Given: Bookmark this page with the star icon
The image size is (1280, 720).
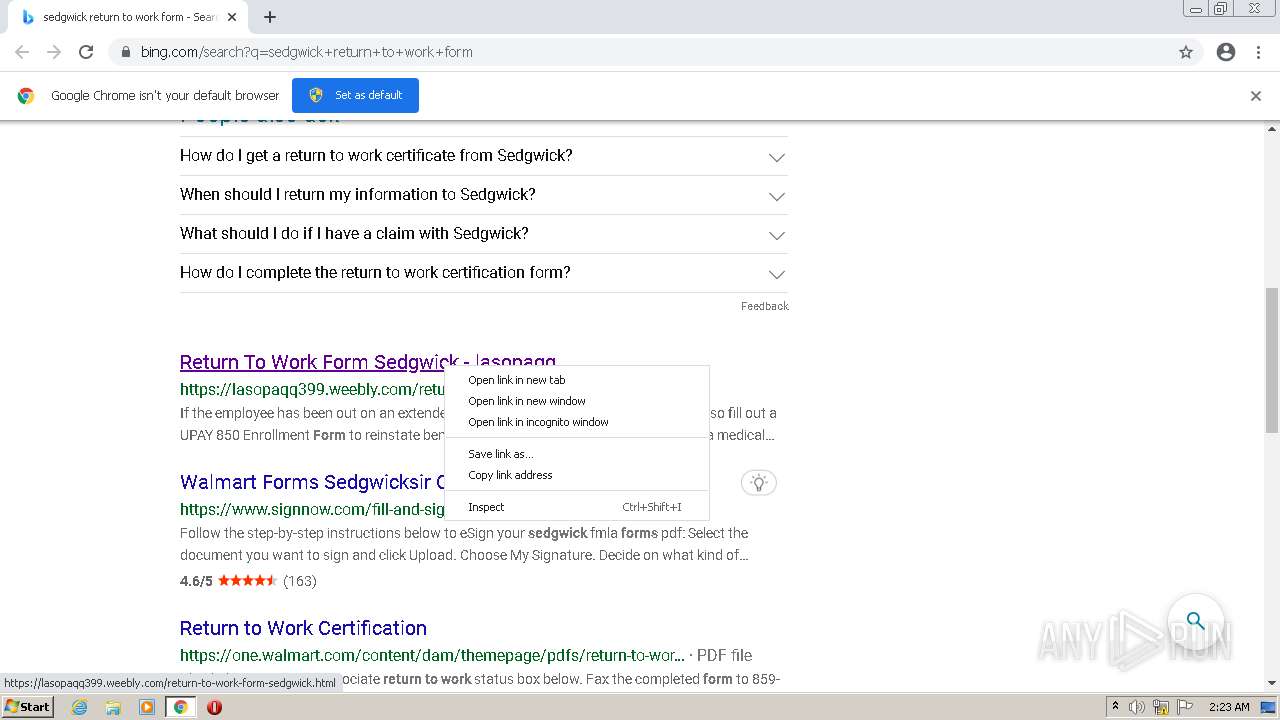Looking at the screenshot, I should tap(1186, 52).
